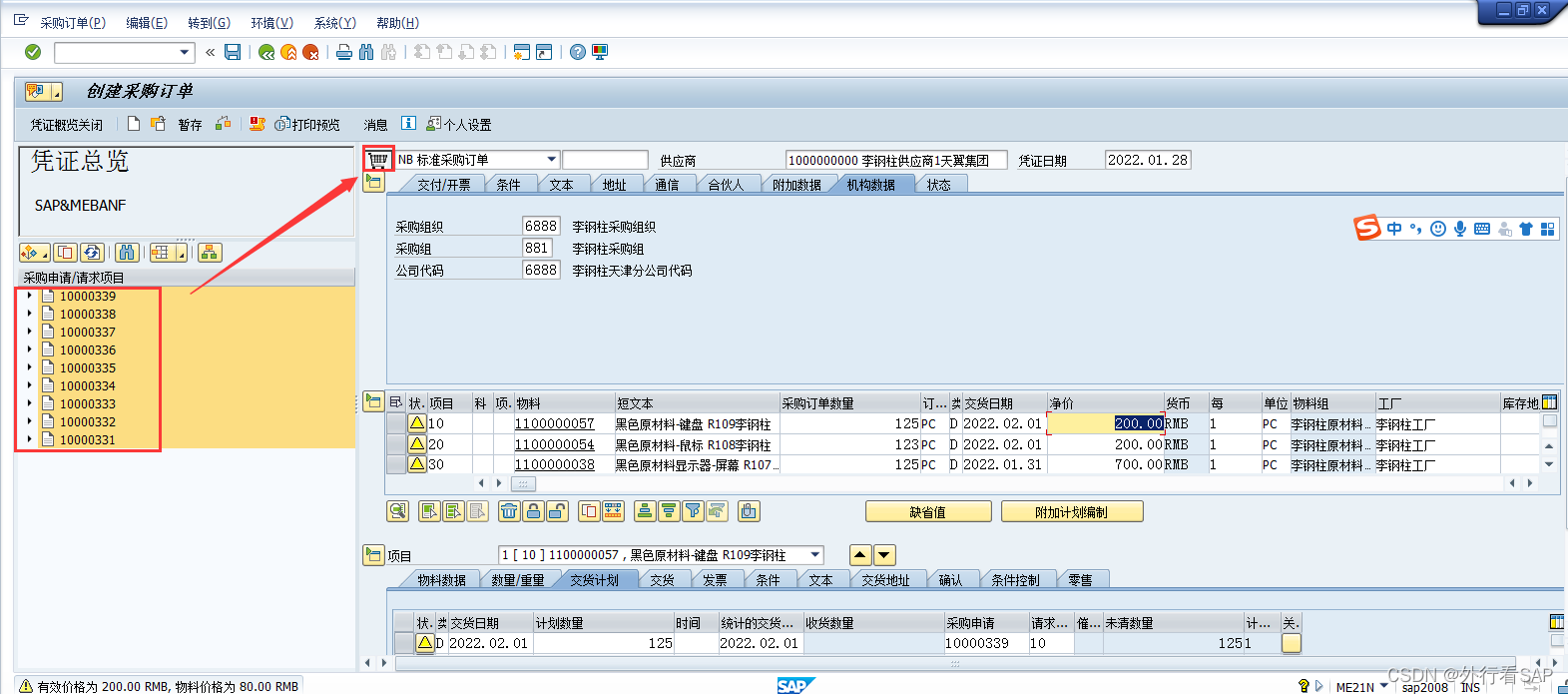The image size is (1568, 694).
Task: Click the red Cancel icon
Action: [310, 52]
